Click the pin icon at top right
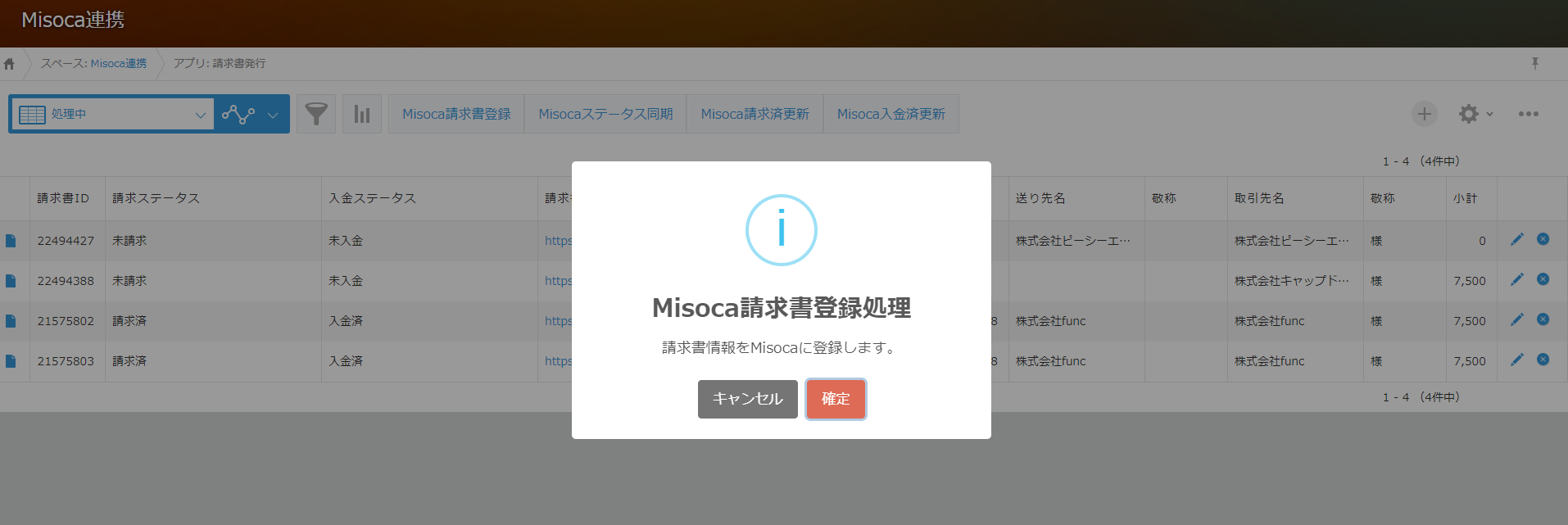This screenshot has height=525, width=1568. pyautogui.click(x=1535, y=63)
